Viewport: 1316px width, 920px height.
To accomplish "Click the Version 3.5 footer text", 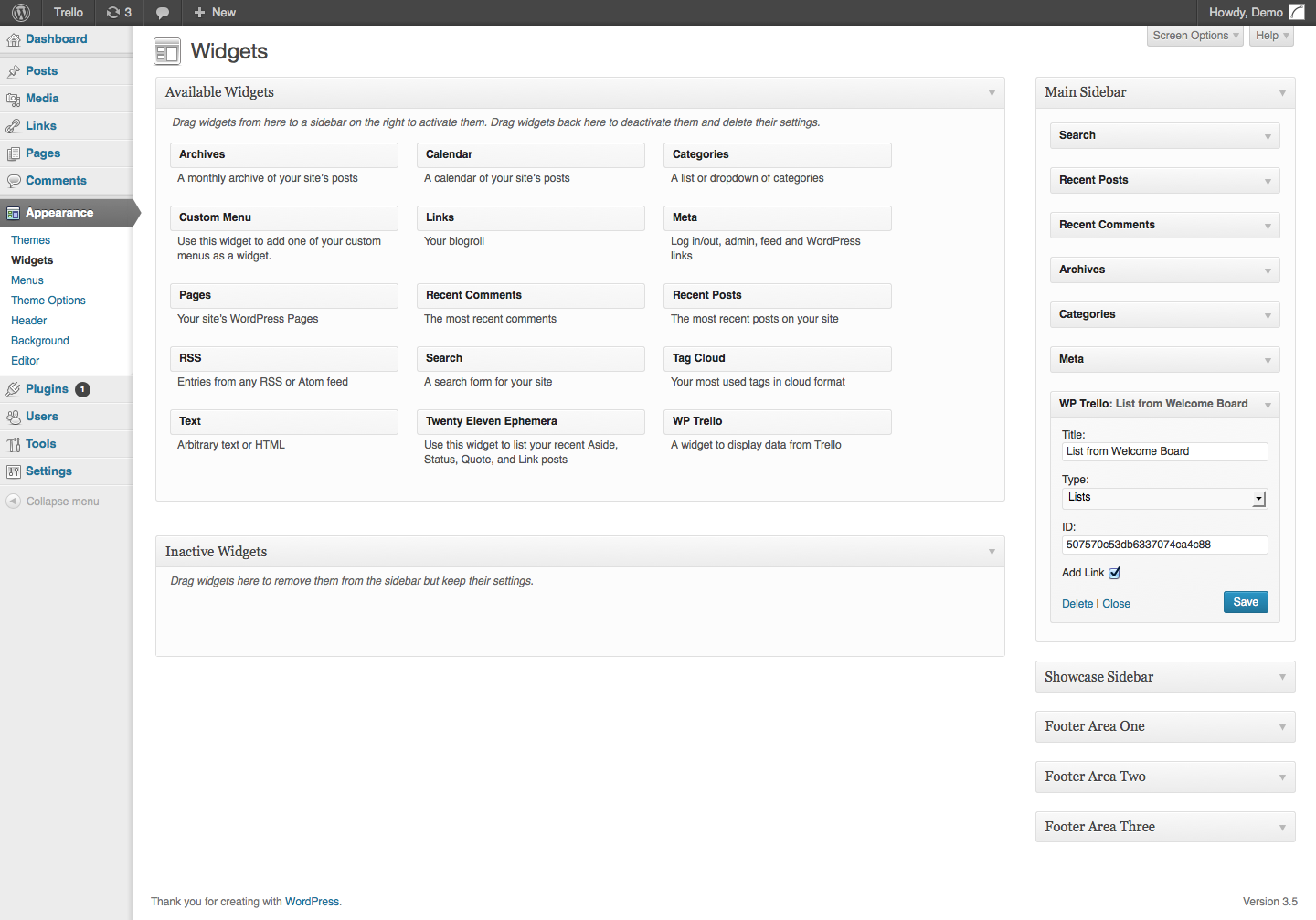I will tap(1269, 902).
